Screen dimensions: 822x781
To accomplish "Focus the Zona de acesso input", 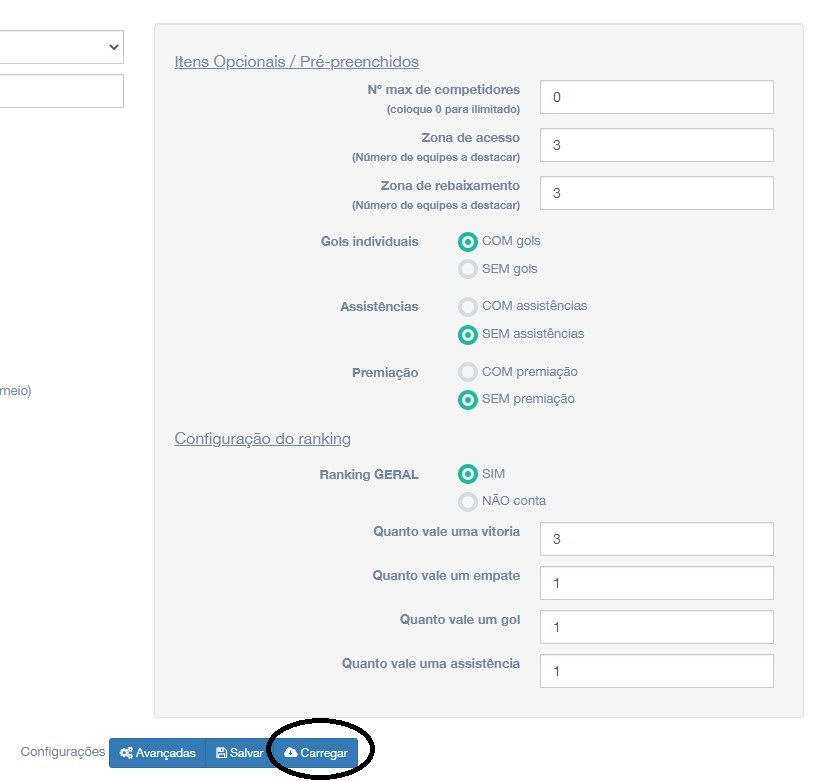I will pyautogui.click(x=656, y=145).
